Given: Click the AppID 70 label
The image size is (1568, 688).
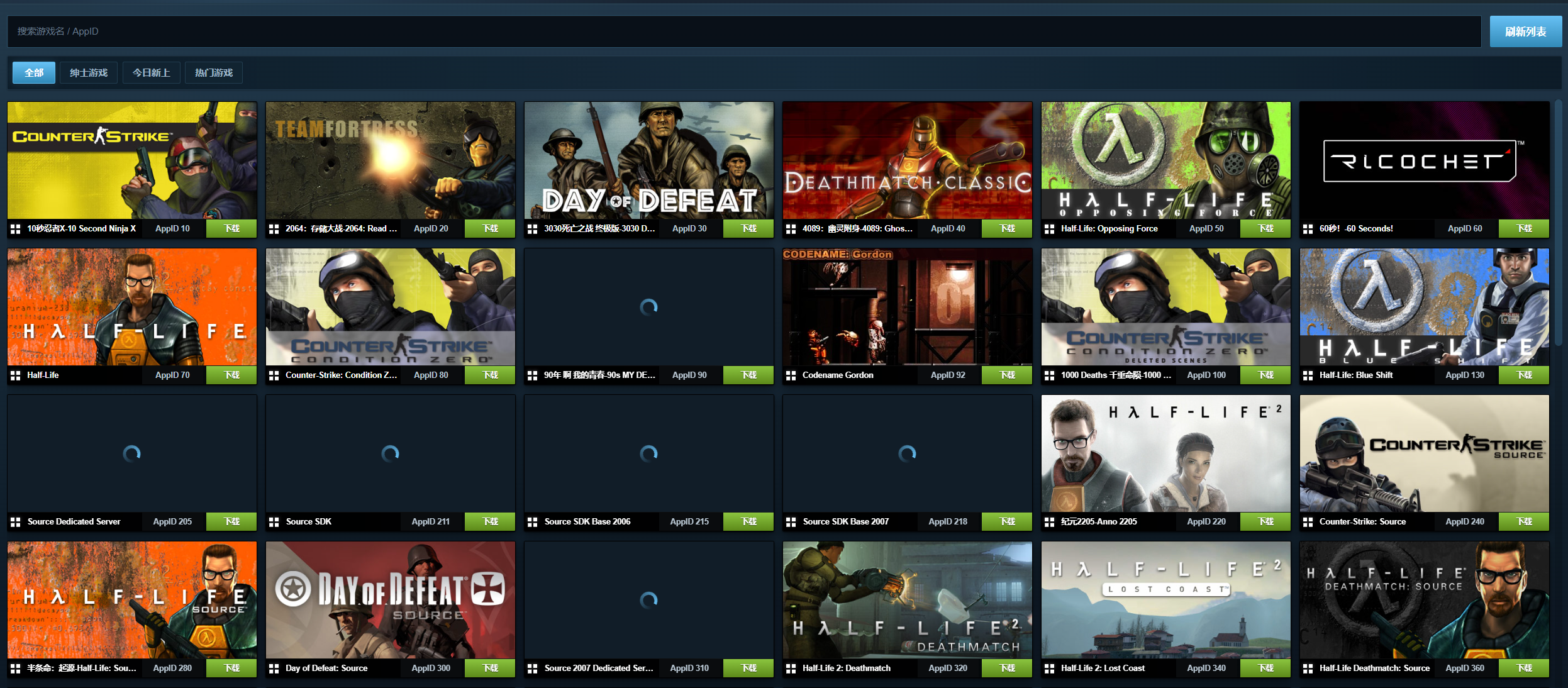Looking at the screenshot, I should [172, 375].
